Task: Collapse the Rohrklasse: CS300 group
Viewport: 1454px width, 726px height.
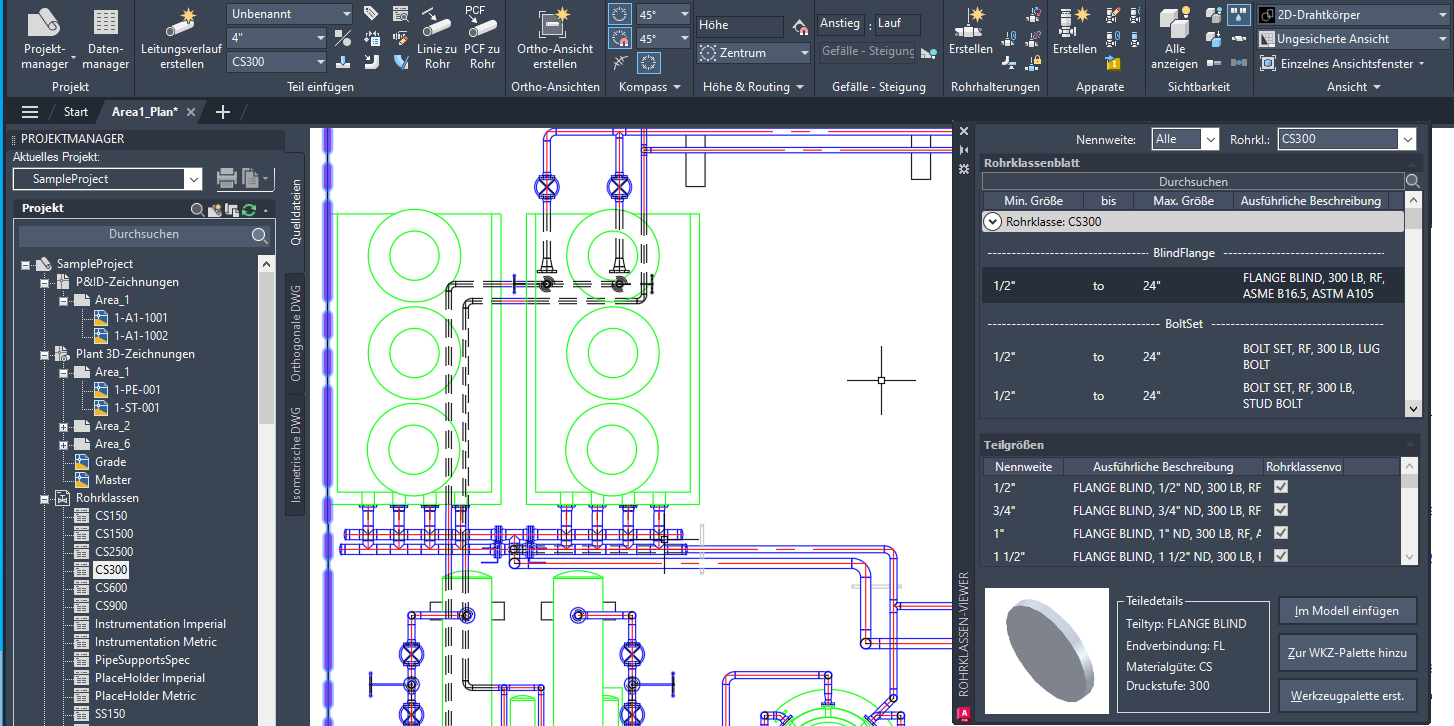Action: point(993,222)
